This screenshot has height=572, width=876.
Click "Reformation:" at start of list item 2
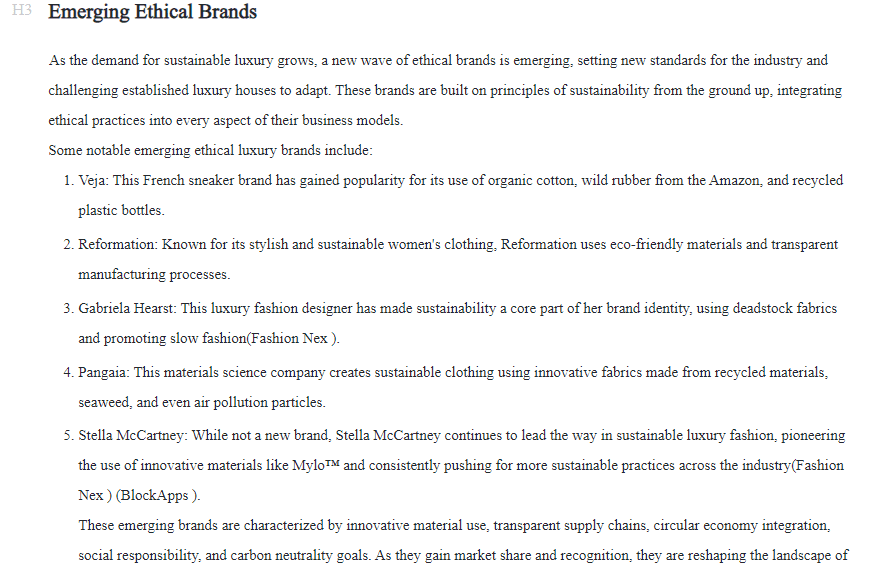117,245
